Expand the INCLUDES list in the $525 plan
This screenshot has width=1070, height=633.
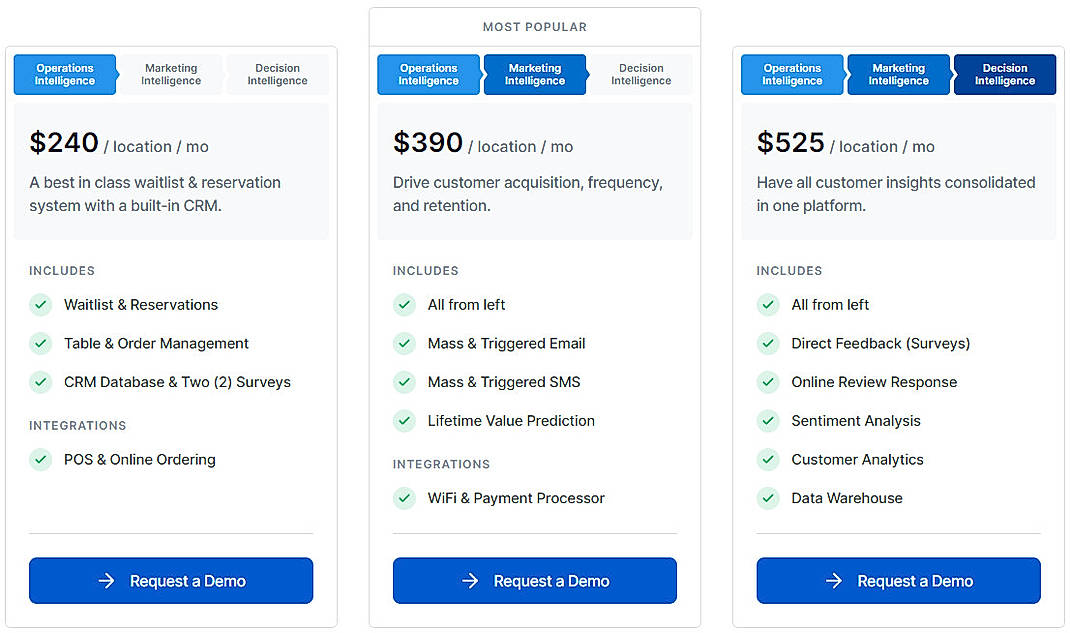pos(790,270)
